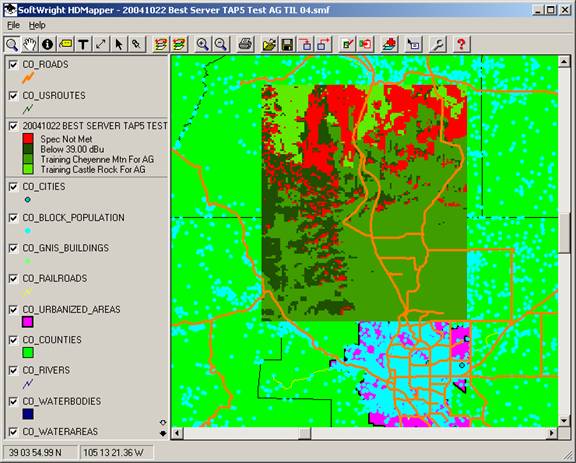This screenshot has height=463, width=576.
Task: Print the map using printer icon
Action: point(245,44)
